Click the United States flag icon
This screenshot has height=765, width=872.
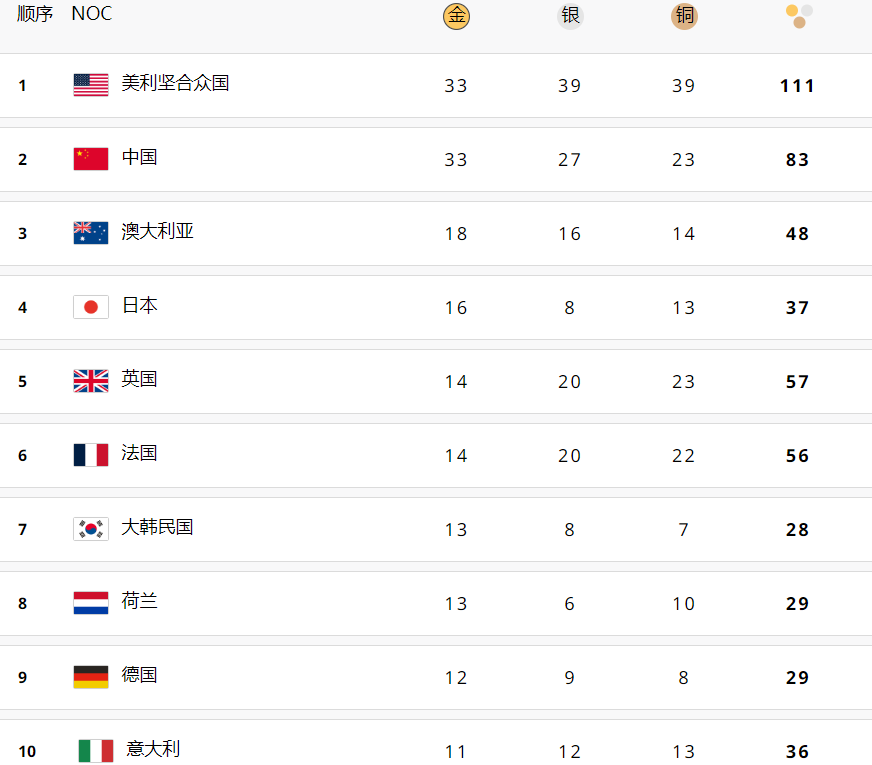point(91,85)
